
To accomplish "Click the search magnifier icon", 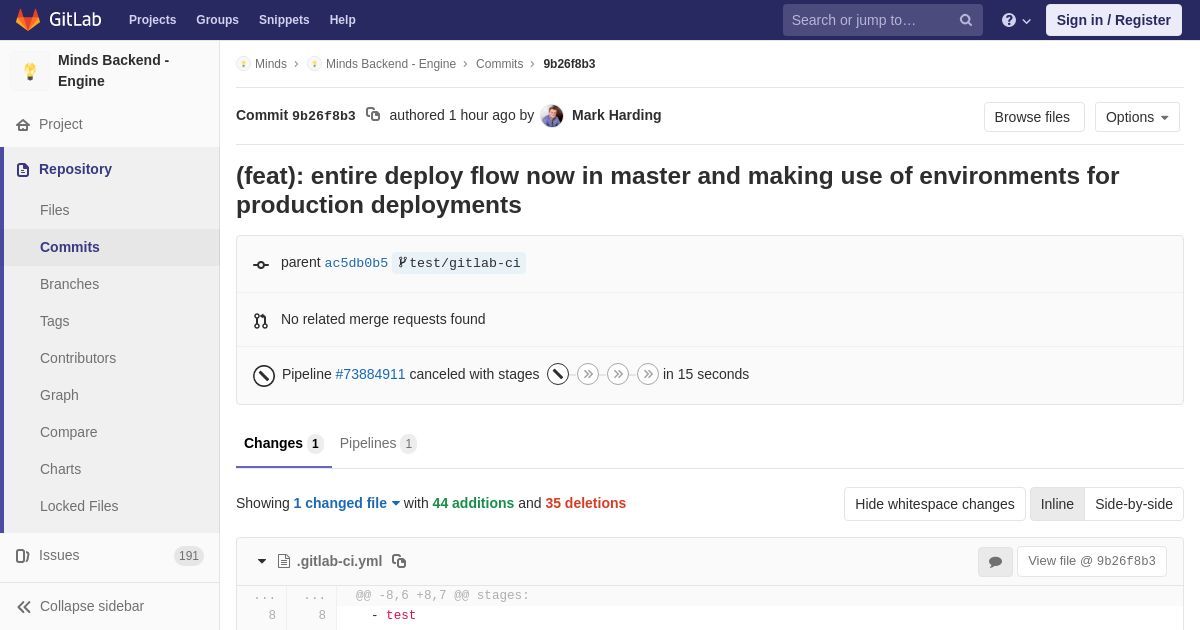I will [965, 20].
